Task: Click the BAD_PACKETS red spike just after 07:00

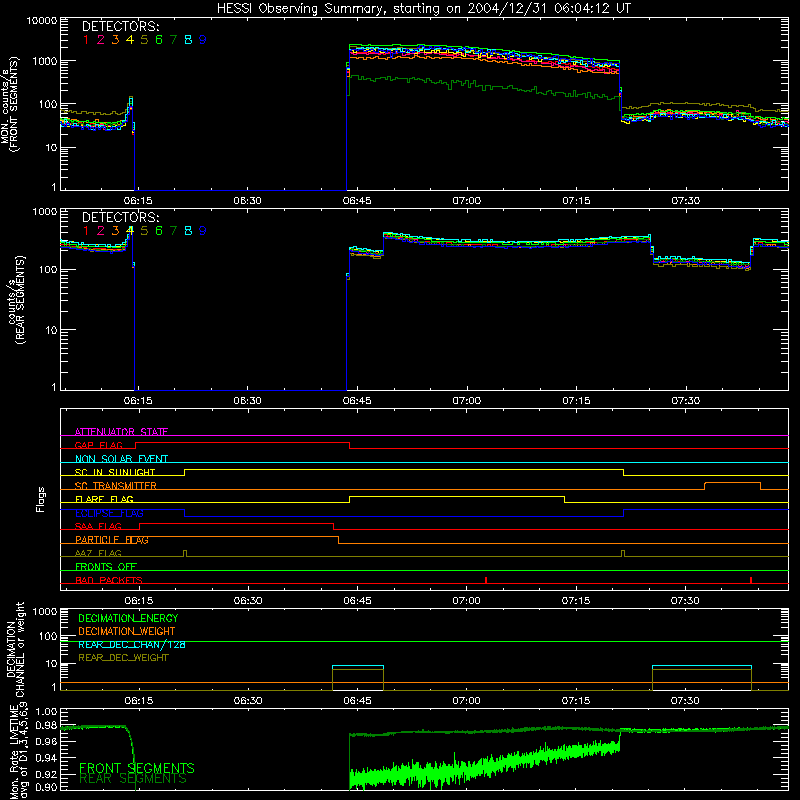Action: (x=486, y=580)
